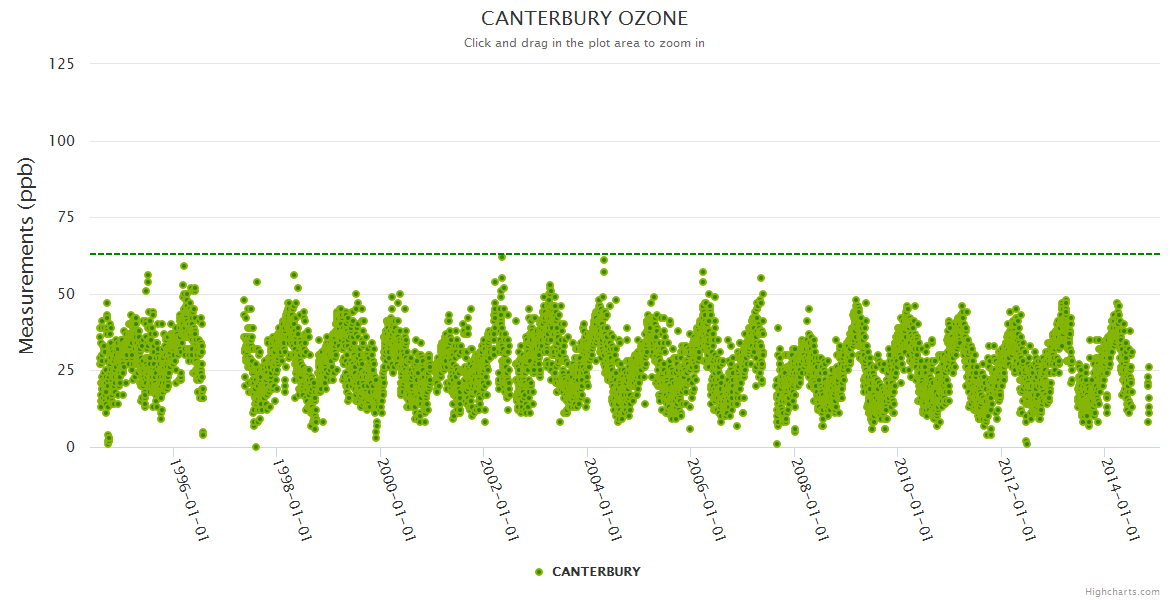This screenshot has height=600, width=1170.
Task: Select the 25 y-axis tick label
Action: tap(65, 371)
